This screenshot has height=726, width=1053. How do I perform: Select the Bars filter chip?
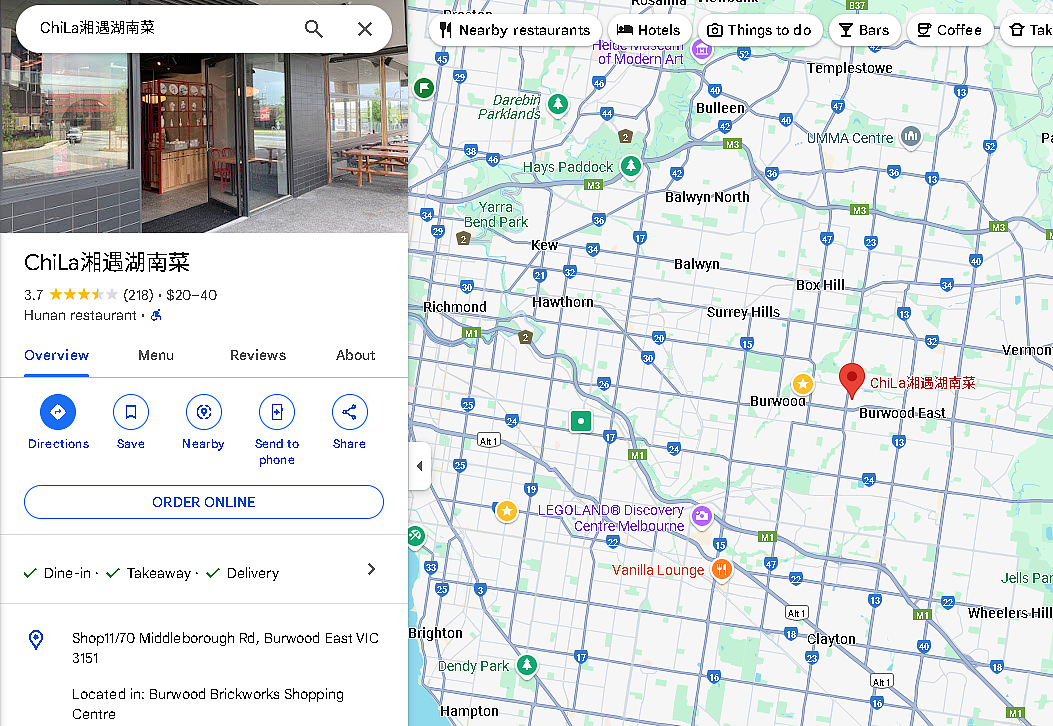point(864,30)
